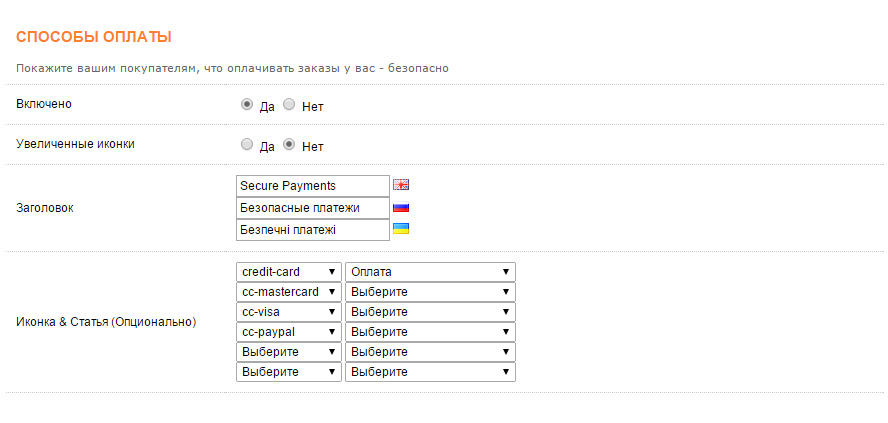Open the 'Оплата' article dropdown
Screen dimensions: 888x423
430,272
